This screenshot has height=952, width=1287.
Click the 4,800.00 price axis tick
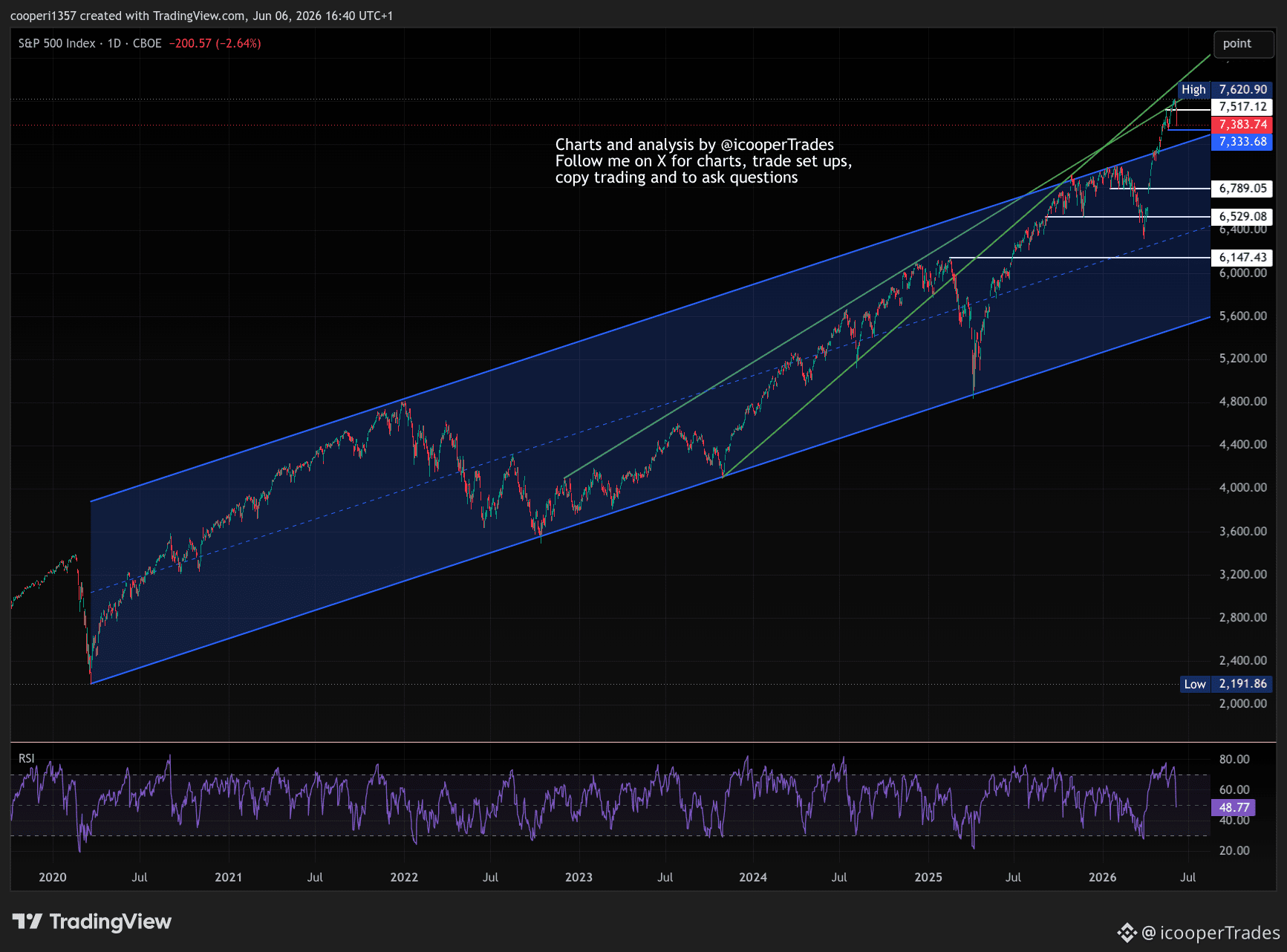coord(1243,402)
